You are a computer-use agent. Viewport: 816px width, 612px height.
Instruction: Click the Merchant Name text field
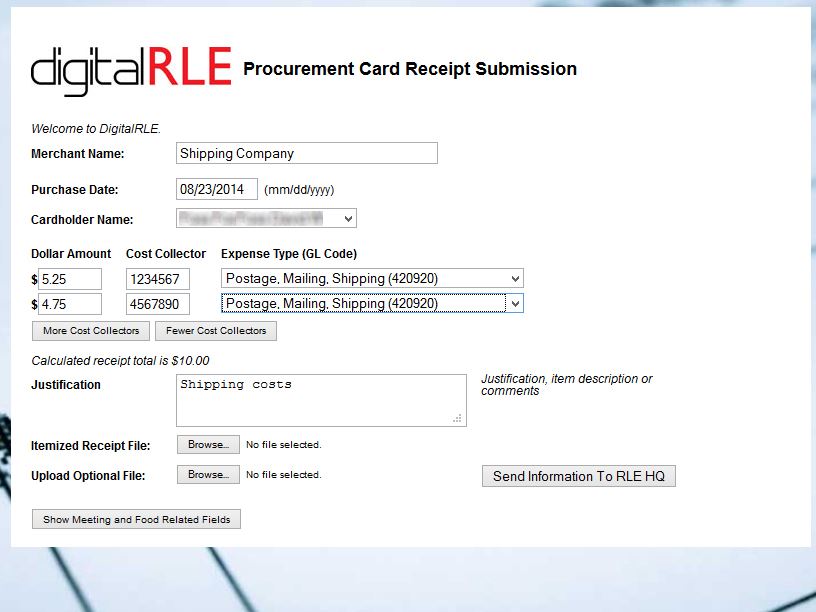point(306,153)
